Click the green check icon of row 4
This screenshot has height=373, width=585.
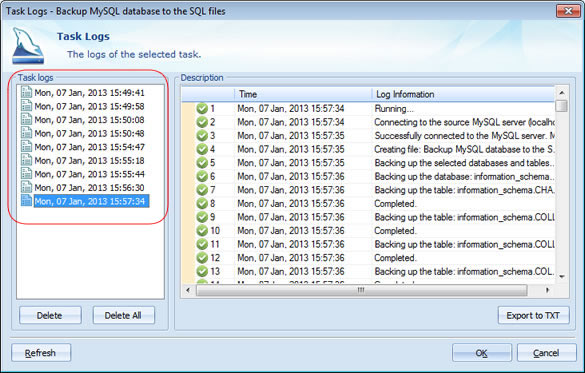[202, 149]
